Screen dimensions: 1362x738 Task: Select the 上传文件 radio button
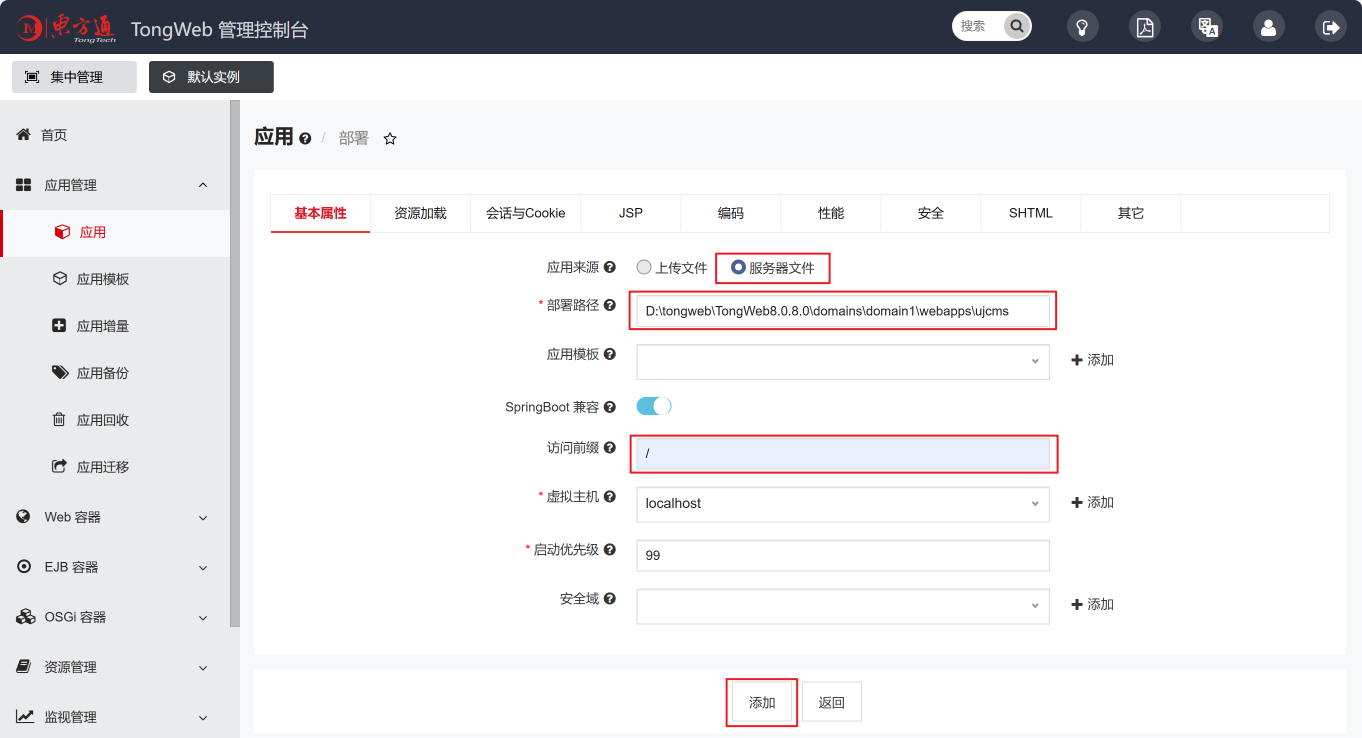(x=644, y=267)
